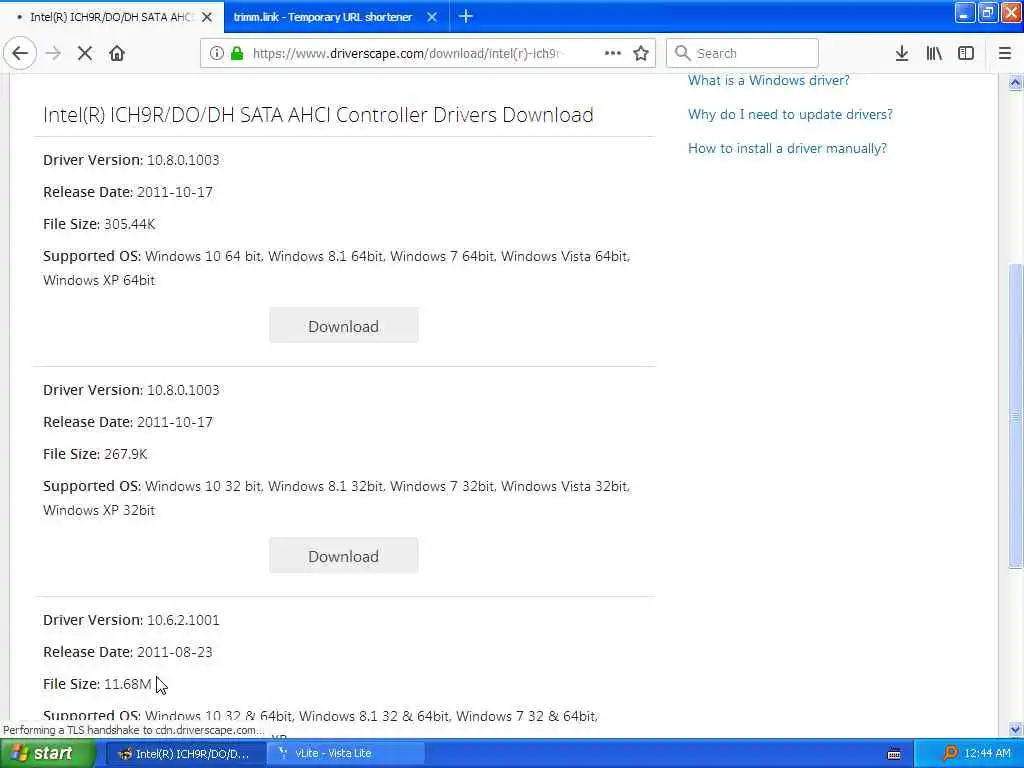This screenshot has width=1024, height=768.
Task: Download the 267.9K 32bit driver
Action: click(x=344, y=556)
